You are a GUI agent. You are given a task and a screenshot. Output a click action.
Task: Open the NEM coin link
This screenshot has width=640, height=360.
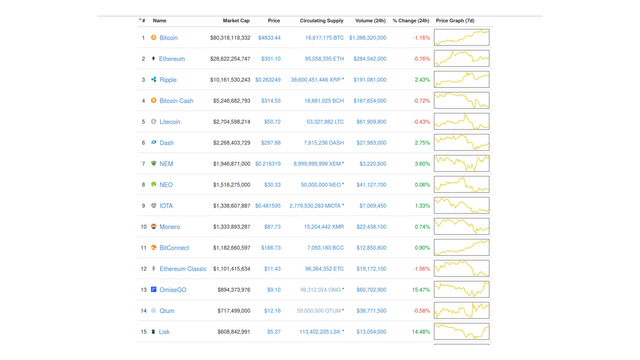coord(166,164)
